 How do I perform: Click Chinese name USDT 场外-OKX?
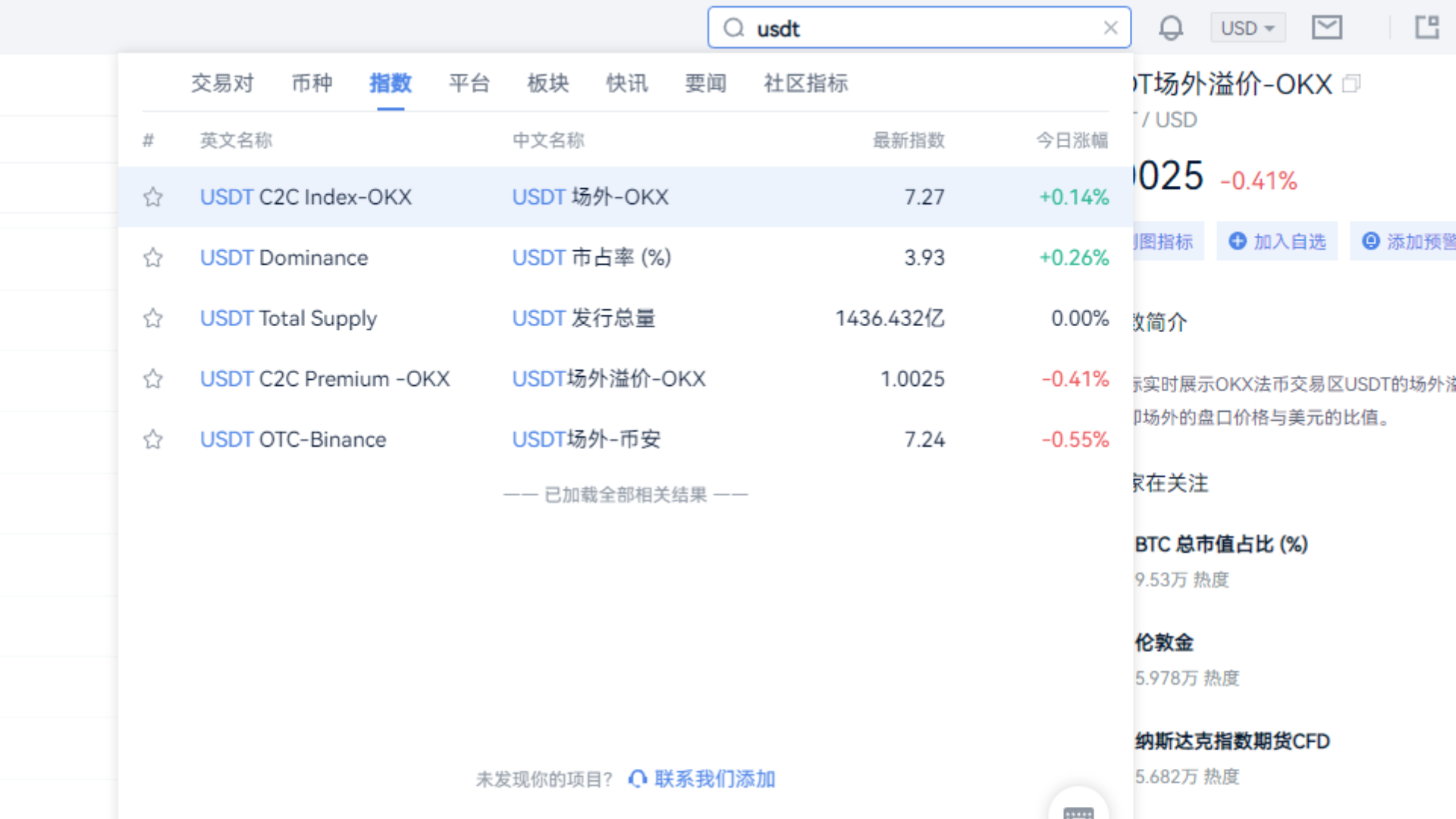click(x=590, y=197)
